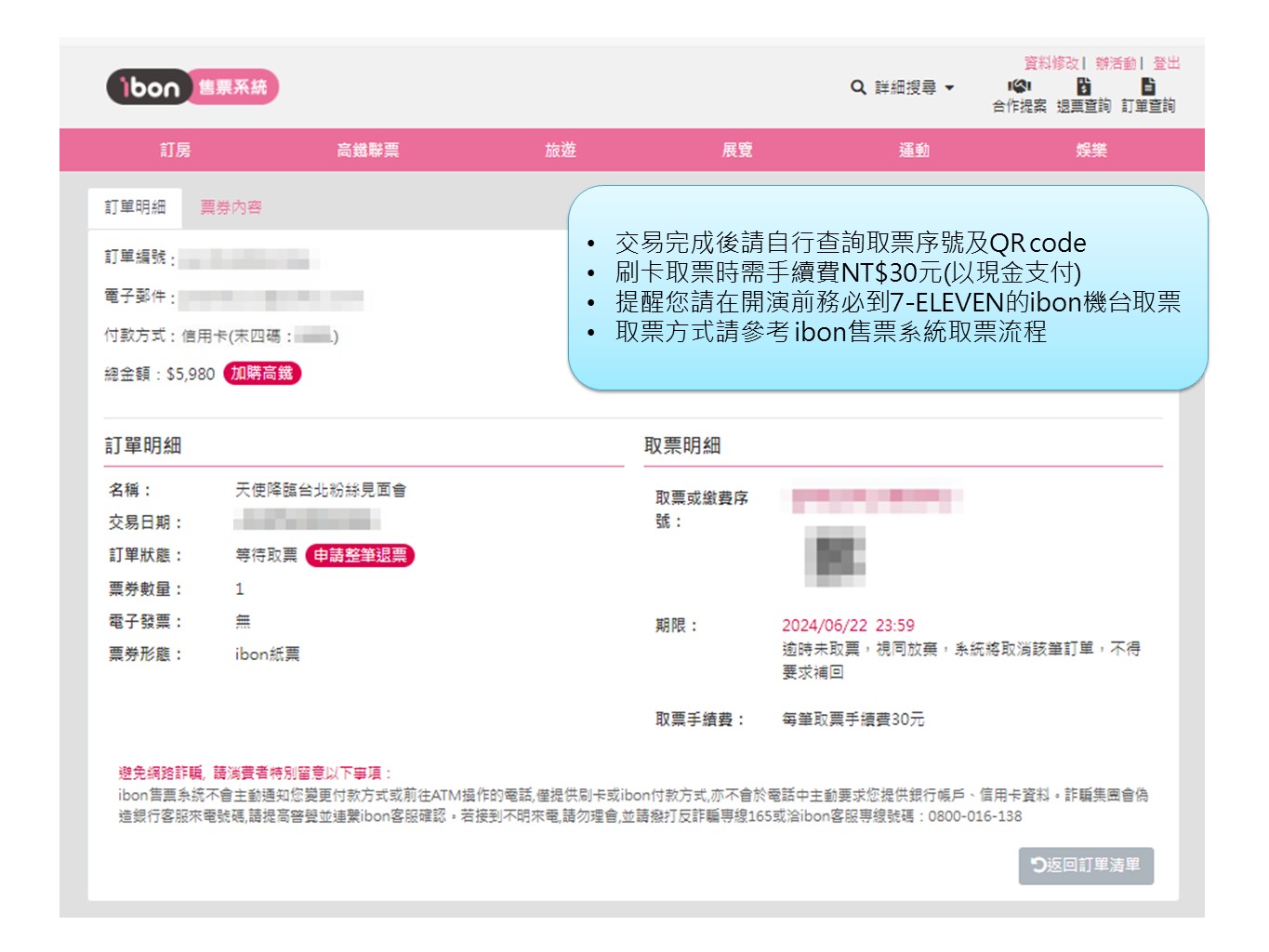Open the 訂單查詢 order inquiry icon

pos(1148,86)
